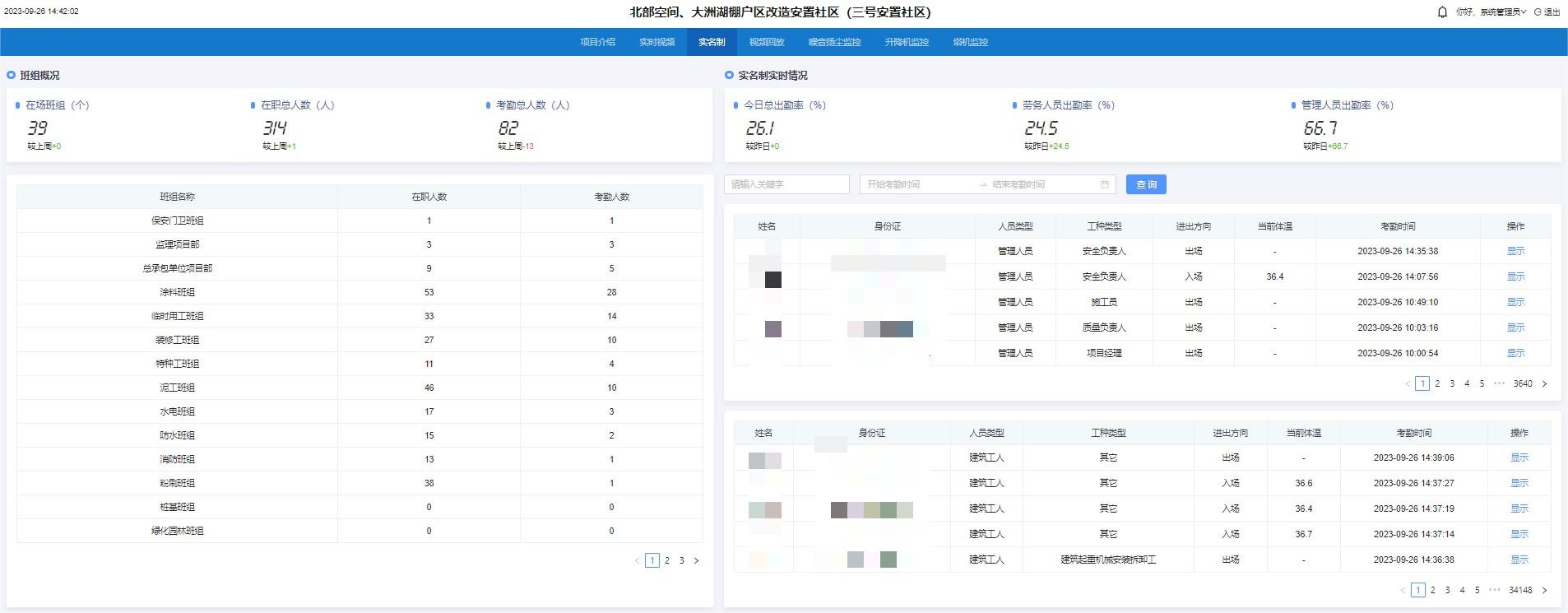The image size is (1568, 613).
Task: Click the 请输入关键字 search input
Action: [x=786, y=184]
